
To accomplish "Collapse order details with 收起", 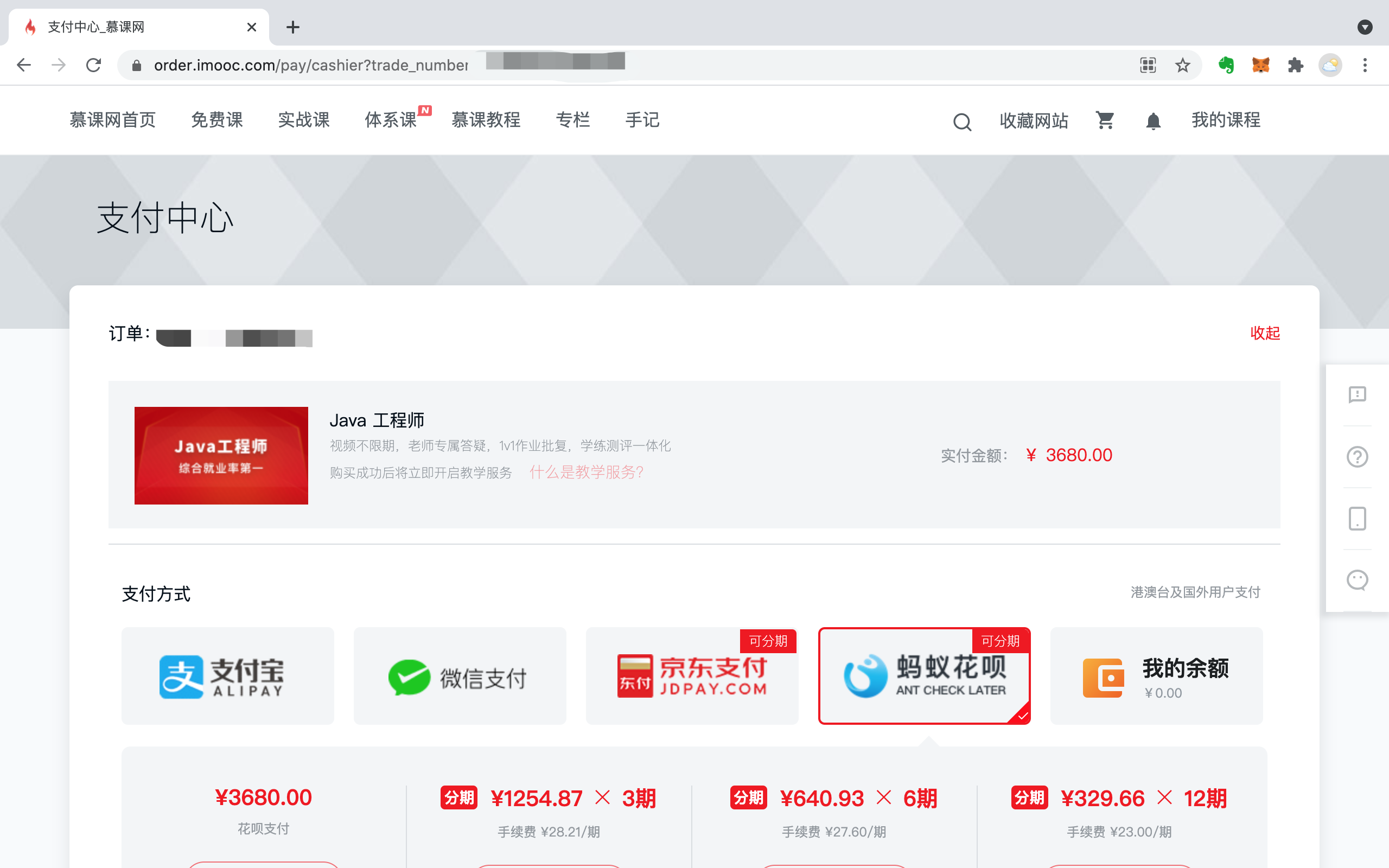I will (x=1264, y=333).
